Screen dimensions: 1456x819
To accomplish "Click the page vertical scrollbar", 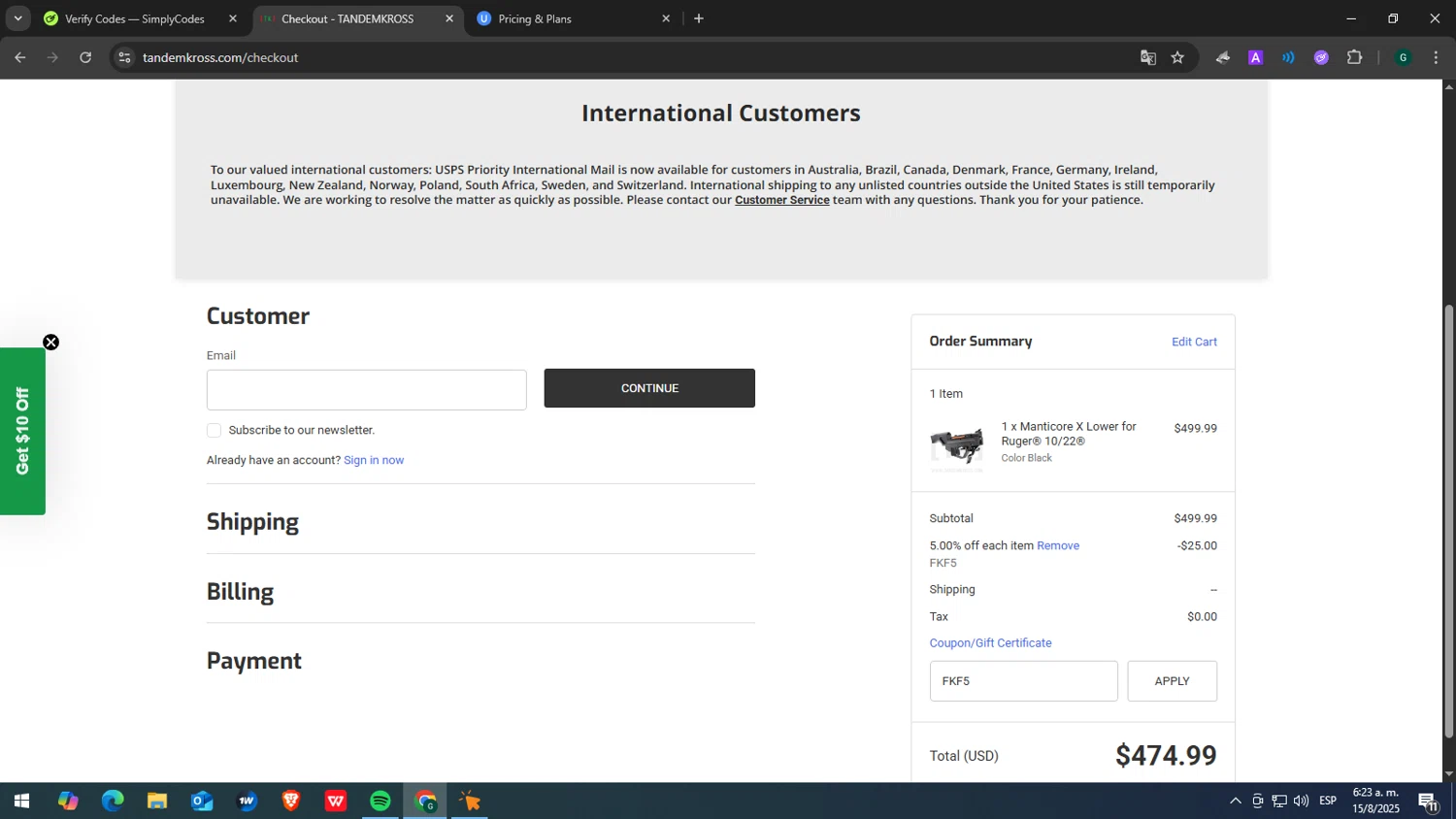I will tap(1449, 521).
